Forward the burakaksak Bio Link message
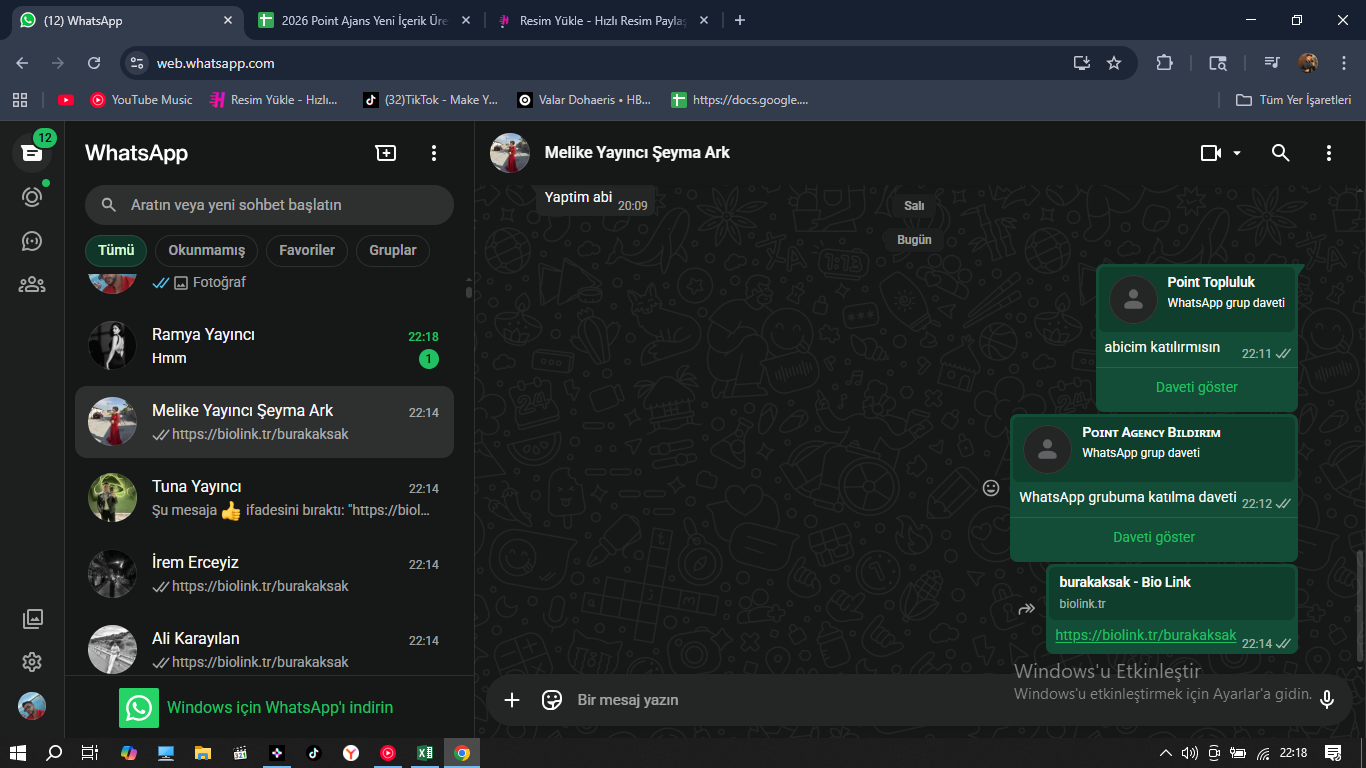This screenshot has height=768, width=1366. click(1026, 609)
